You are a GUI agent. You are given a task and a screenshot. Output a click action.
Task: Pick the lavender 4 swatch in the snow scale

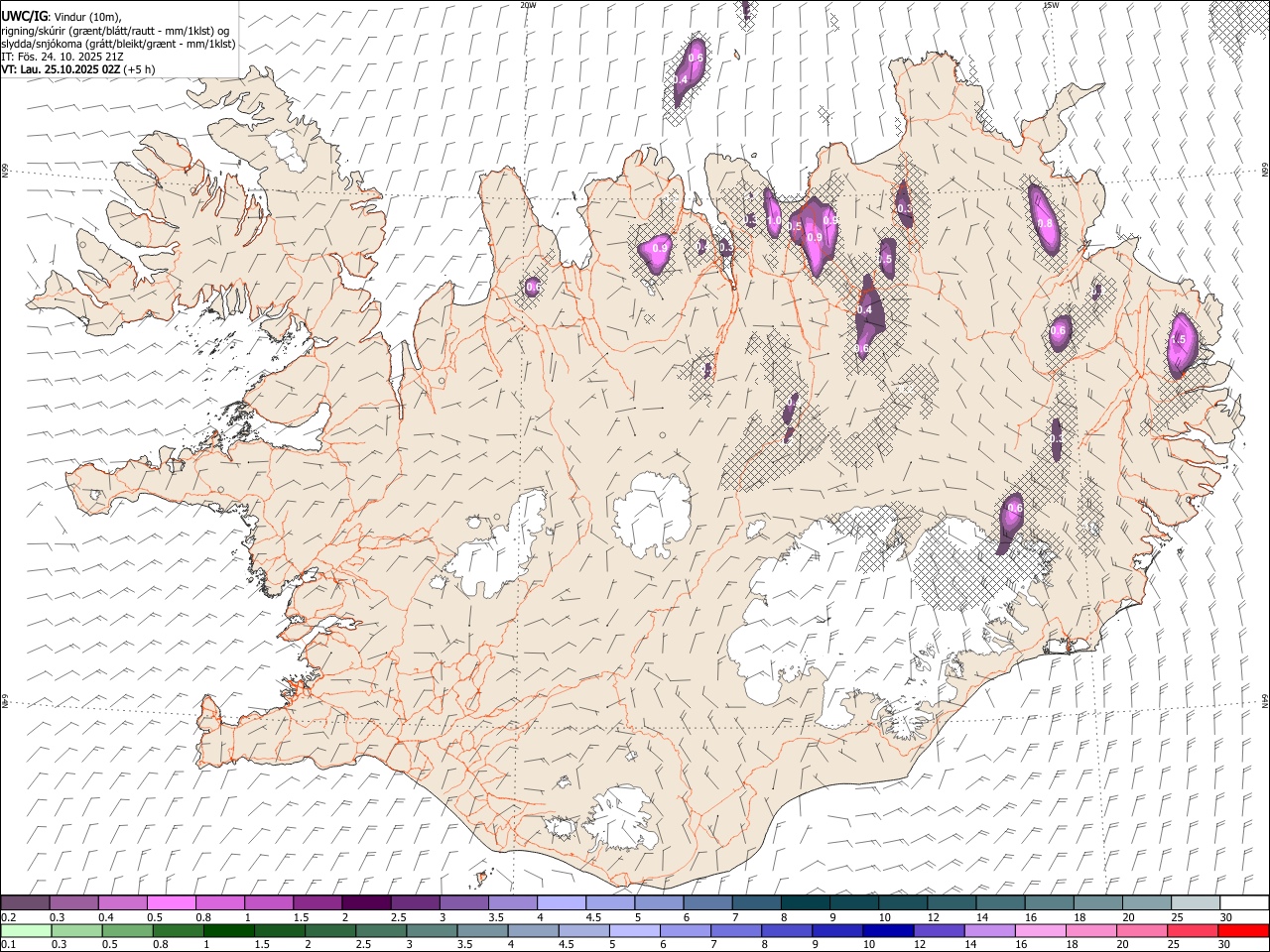[562, 902]
